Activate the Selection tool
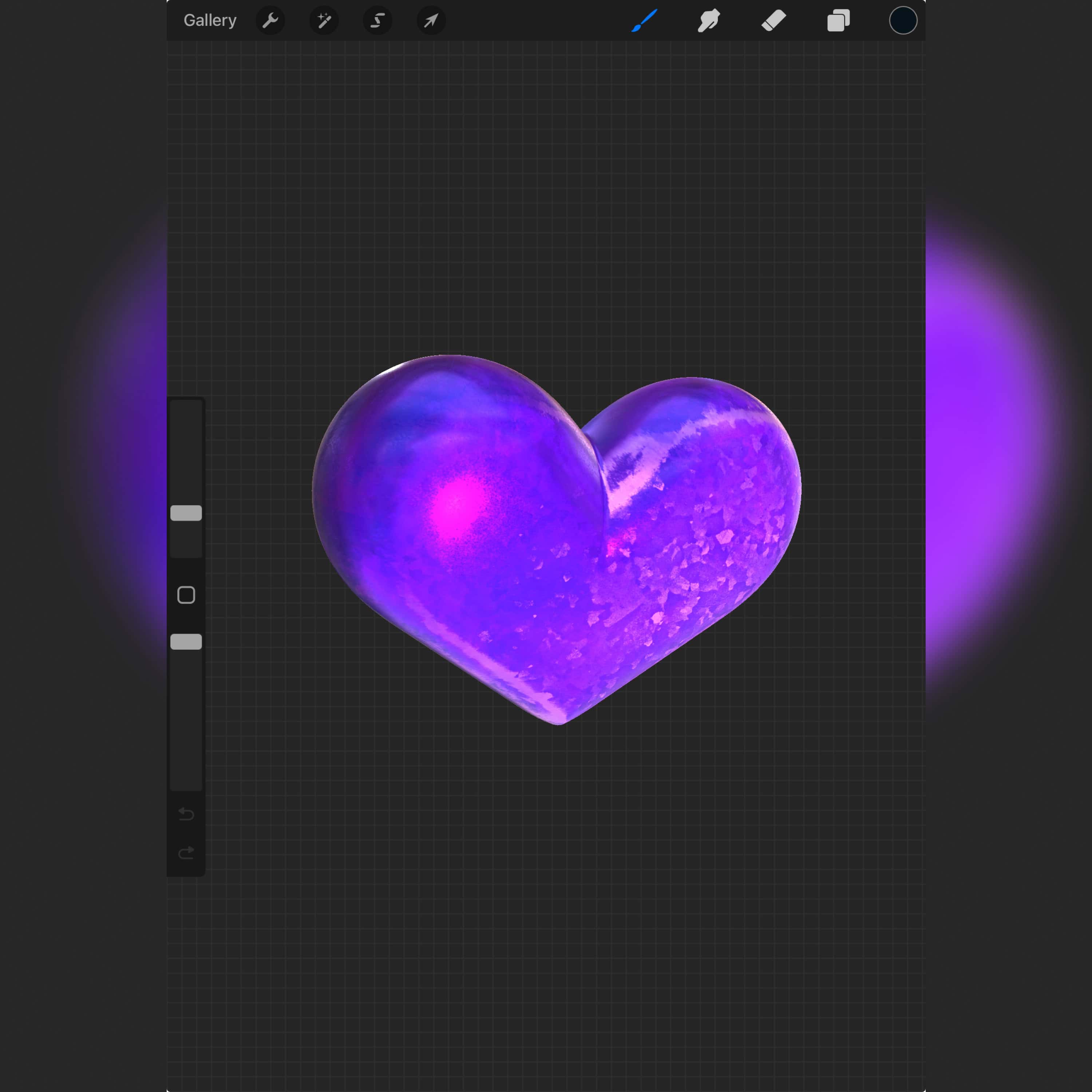The image size is (1092, 1092). [377, 21]
